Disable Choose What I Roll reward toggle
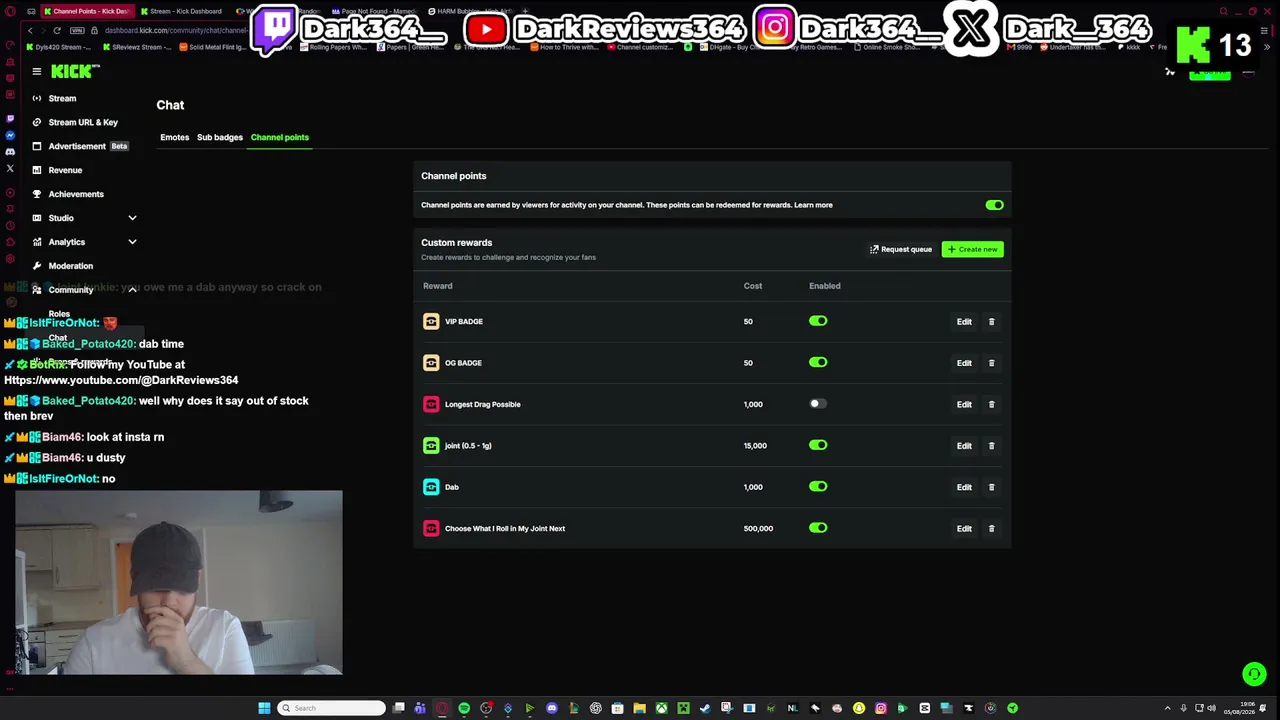 (818, 528)
